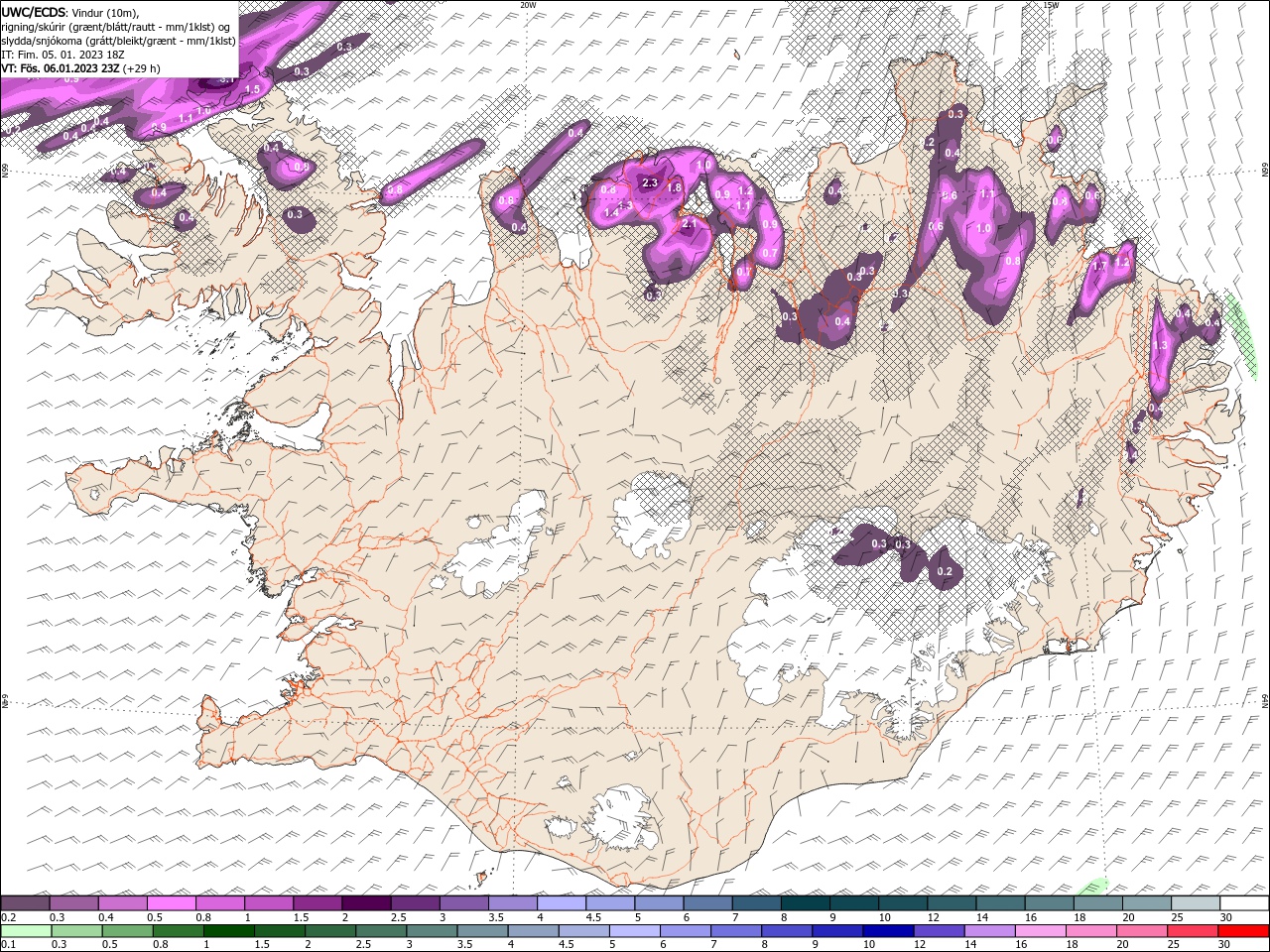
Task: Click the '15W' longitude label
Action: click(1052, 5)
